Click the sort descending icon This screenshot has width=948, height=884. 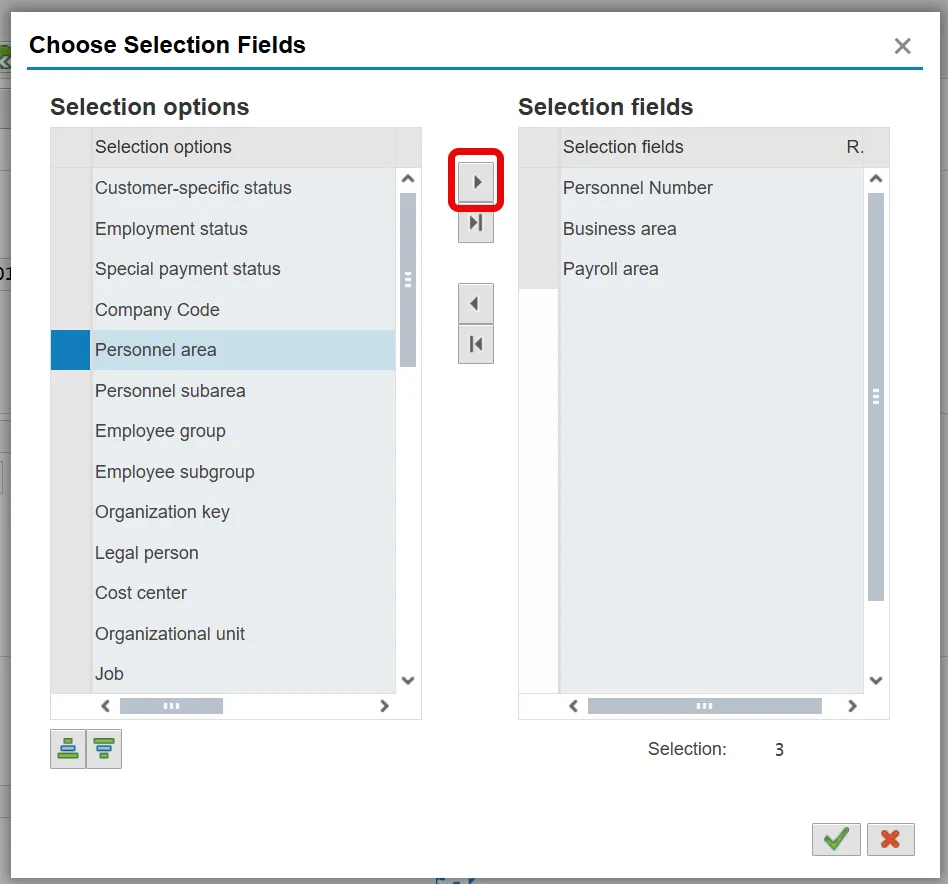coord(104,749)
